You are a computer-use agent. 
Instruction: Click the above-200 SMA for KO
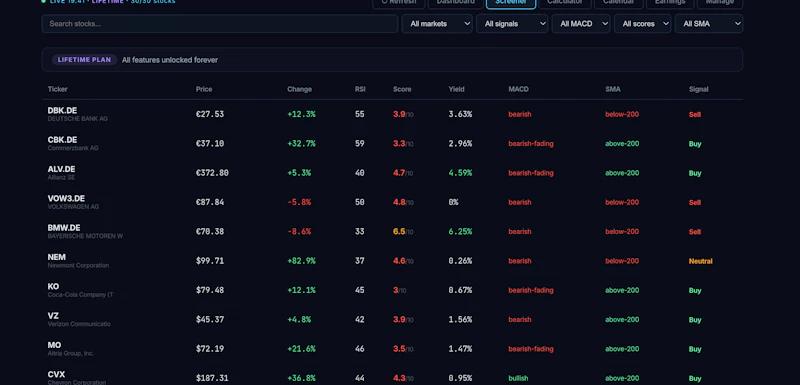(622, 290)
